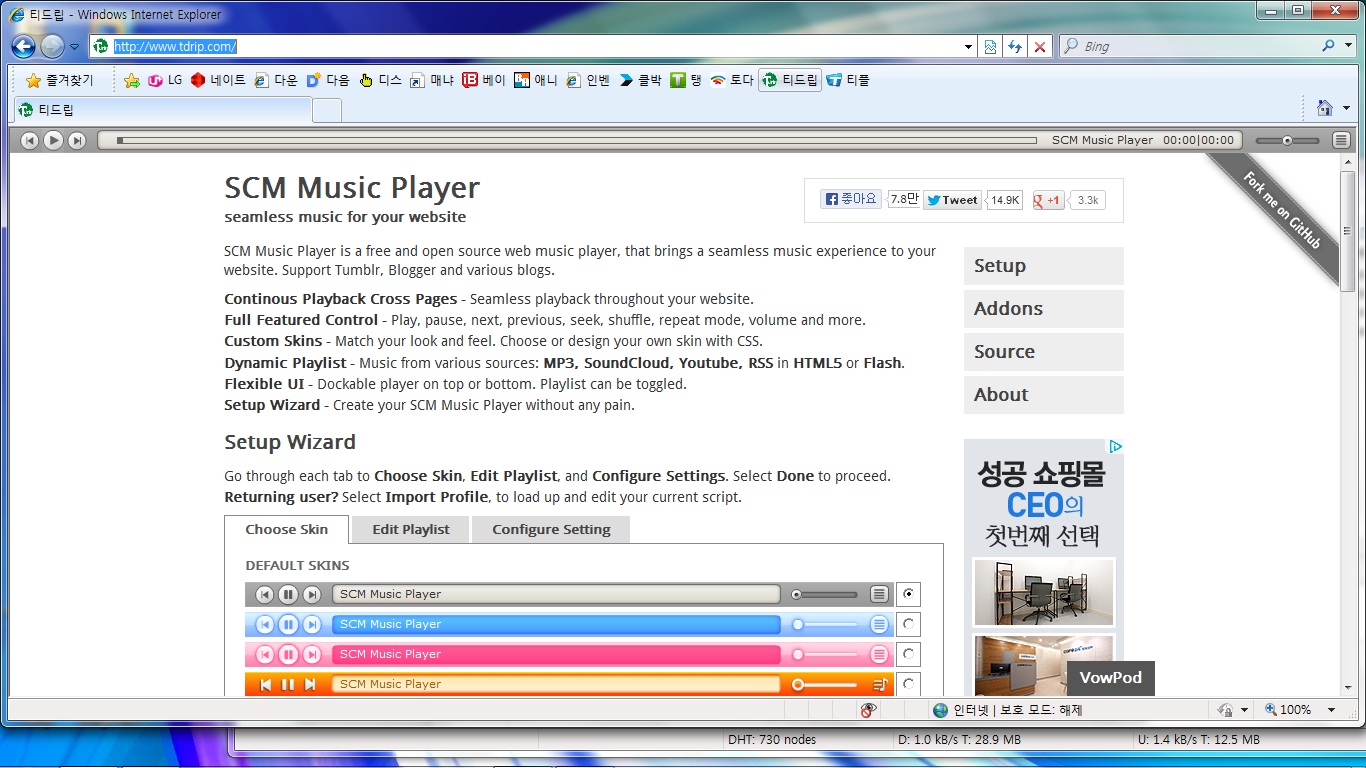
Task: Click the Tweet button
Action: pyautogui.click(x=952, y=200)
